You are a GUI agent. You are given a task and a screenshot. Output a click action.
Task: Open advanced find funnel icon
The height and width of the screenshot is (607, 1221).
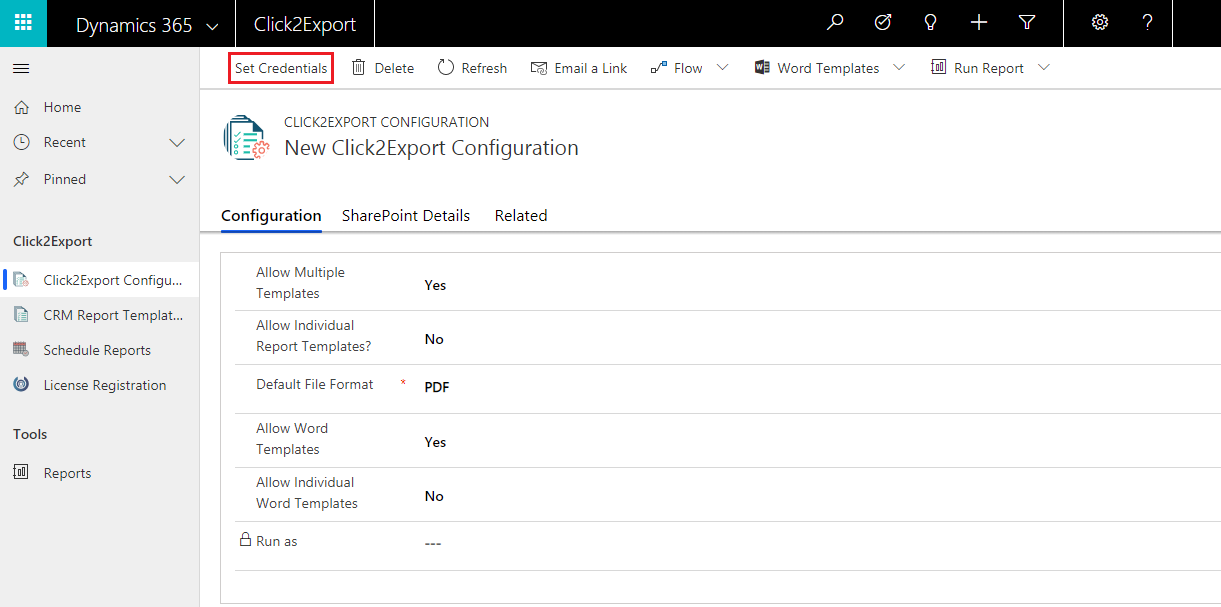(x=1027, y=23)
